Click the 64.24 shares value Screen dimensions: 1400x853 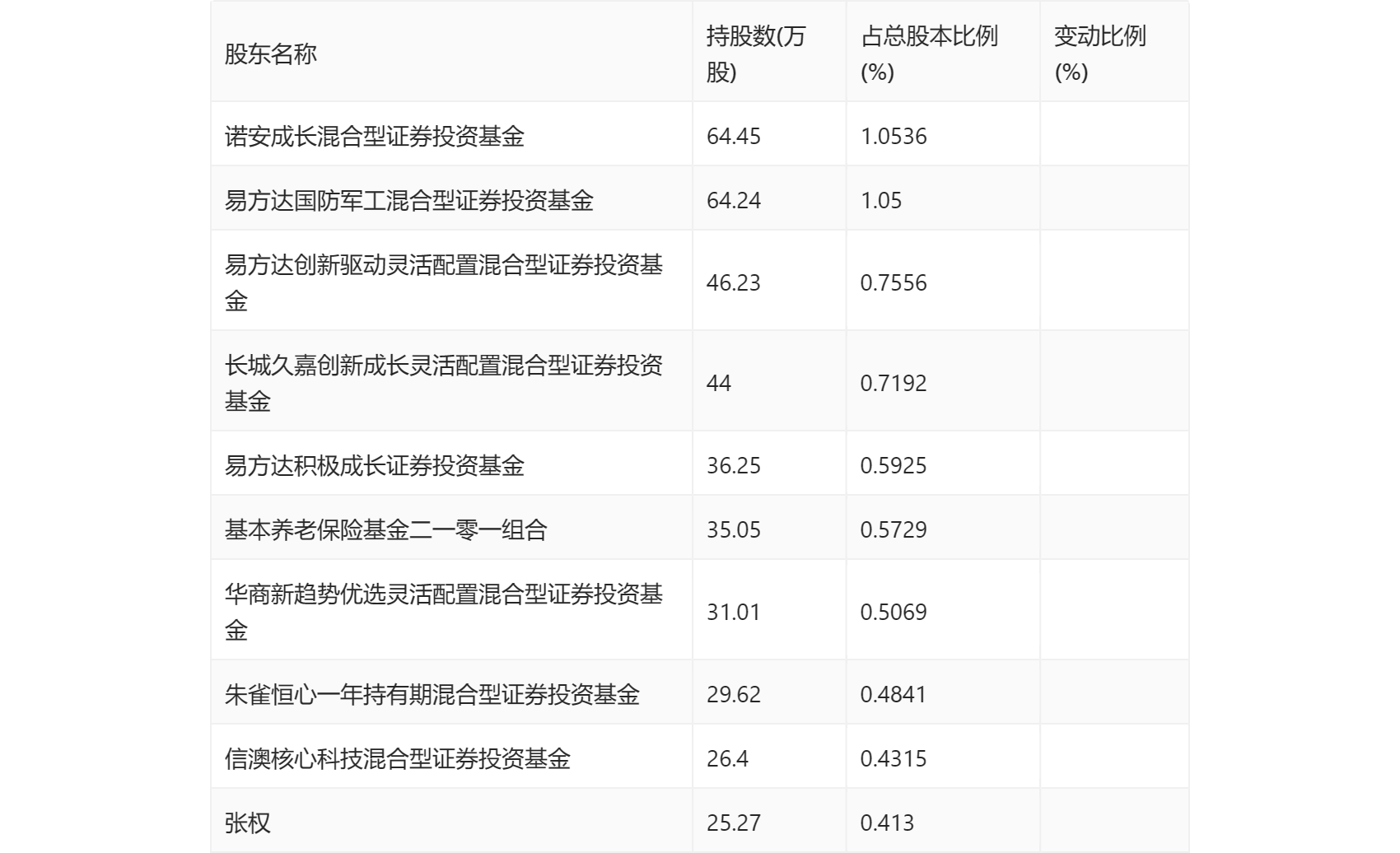[x=734, y=200]
